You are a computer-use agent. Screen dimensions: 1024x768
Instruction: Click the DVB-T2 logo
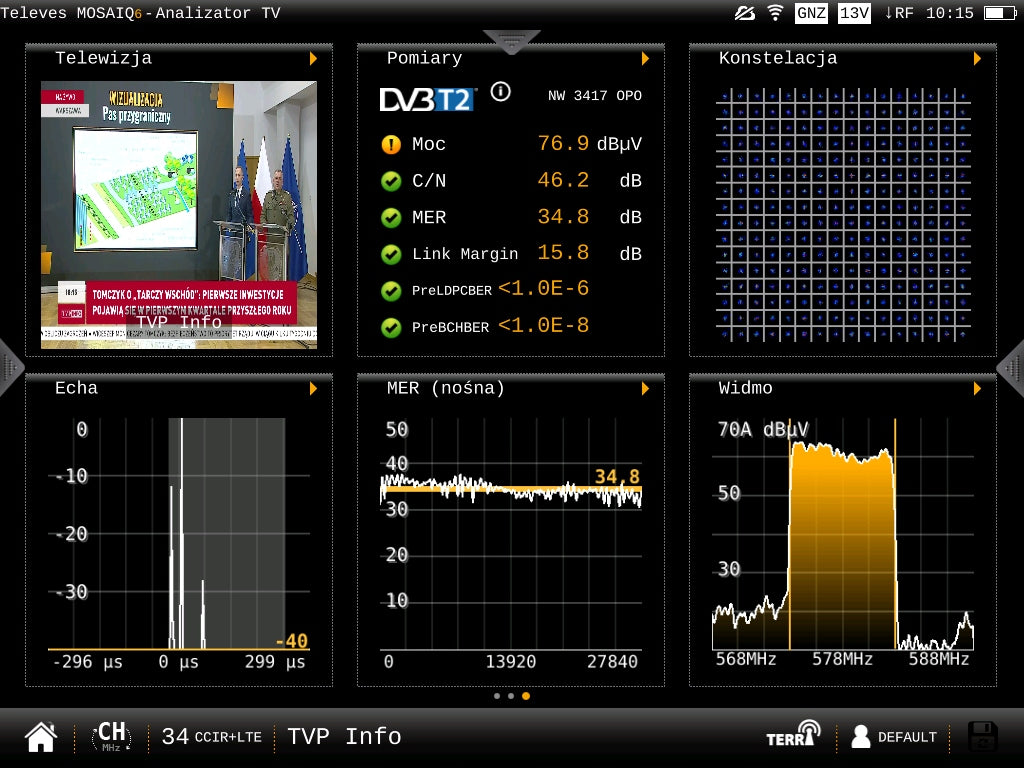[428, 99]
